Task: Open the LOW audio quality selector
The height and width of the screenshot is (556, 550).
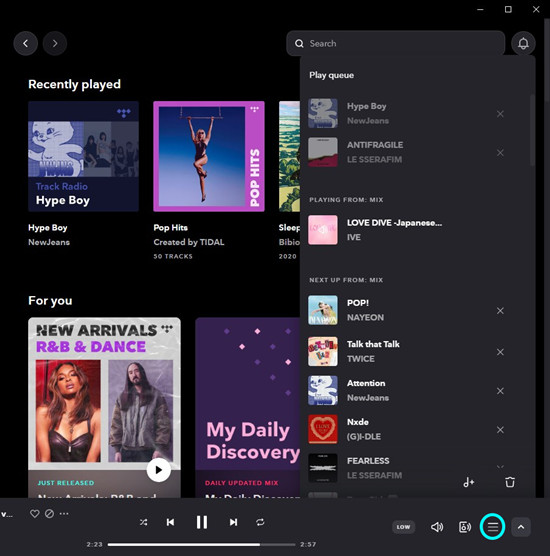Action: [403, 527]
